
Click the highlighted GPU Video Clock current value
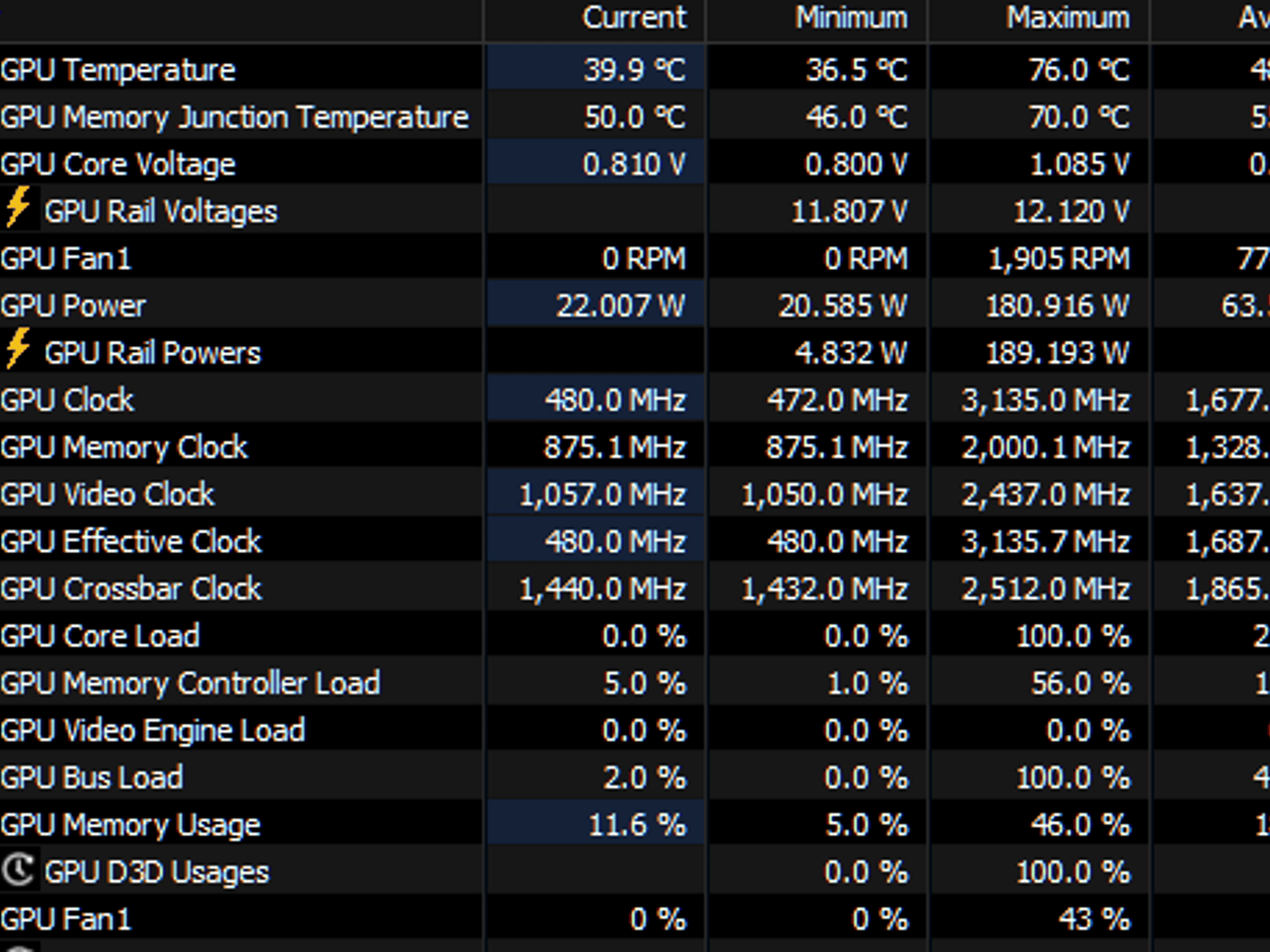(602, 494)
